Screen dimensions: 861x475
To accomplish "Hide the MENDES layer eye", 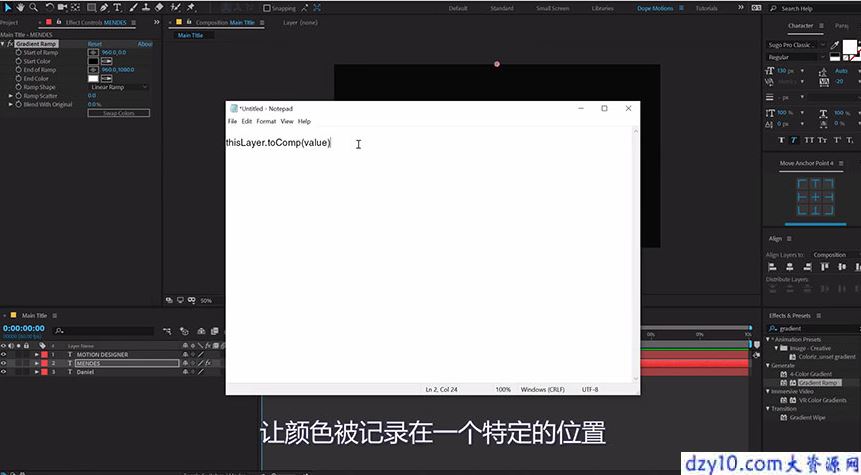I will tap(4, 363).
